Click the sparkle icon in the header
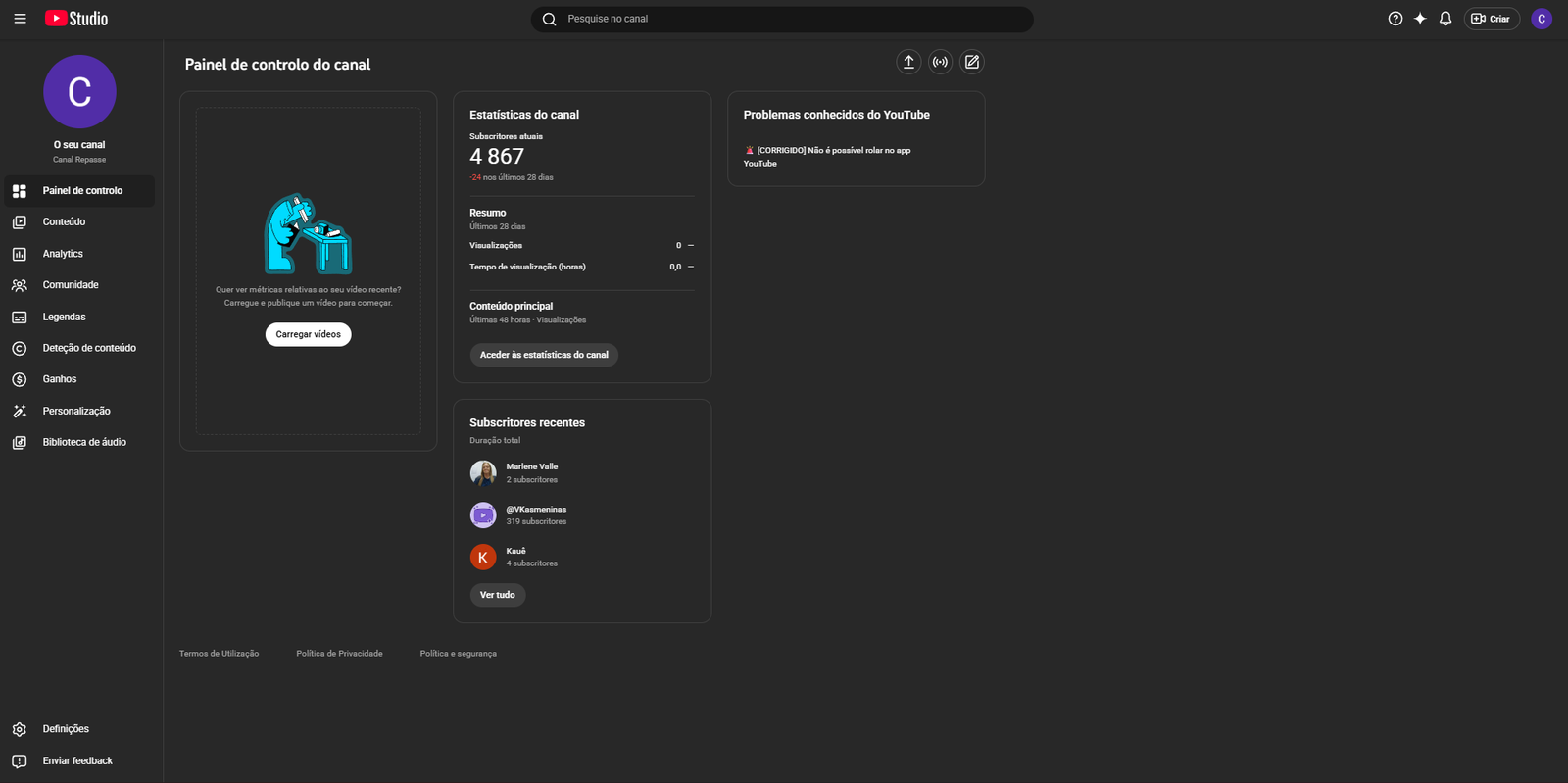The width and height of the screenshot is (1568, 783). pos(1420,19)
